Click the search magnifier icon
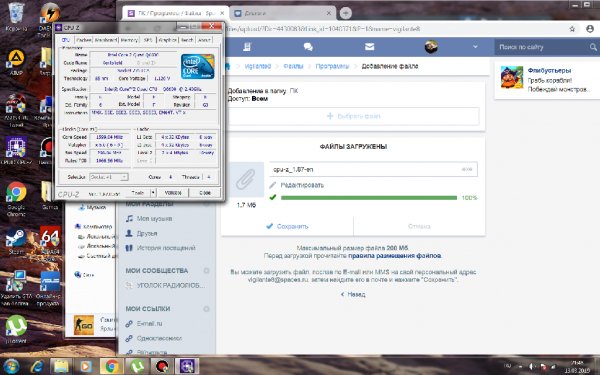The height and width of the screenshot is (375, 600). (593, 47)
